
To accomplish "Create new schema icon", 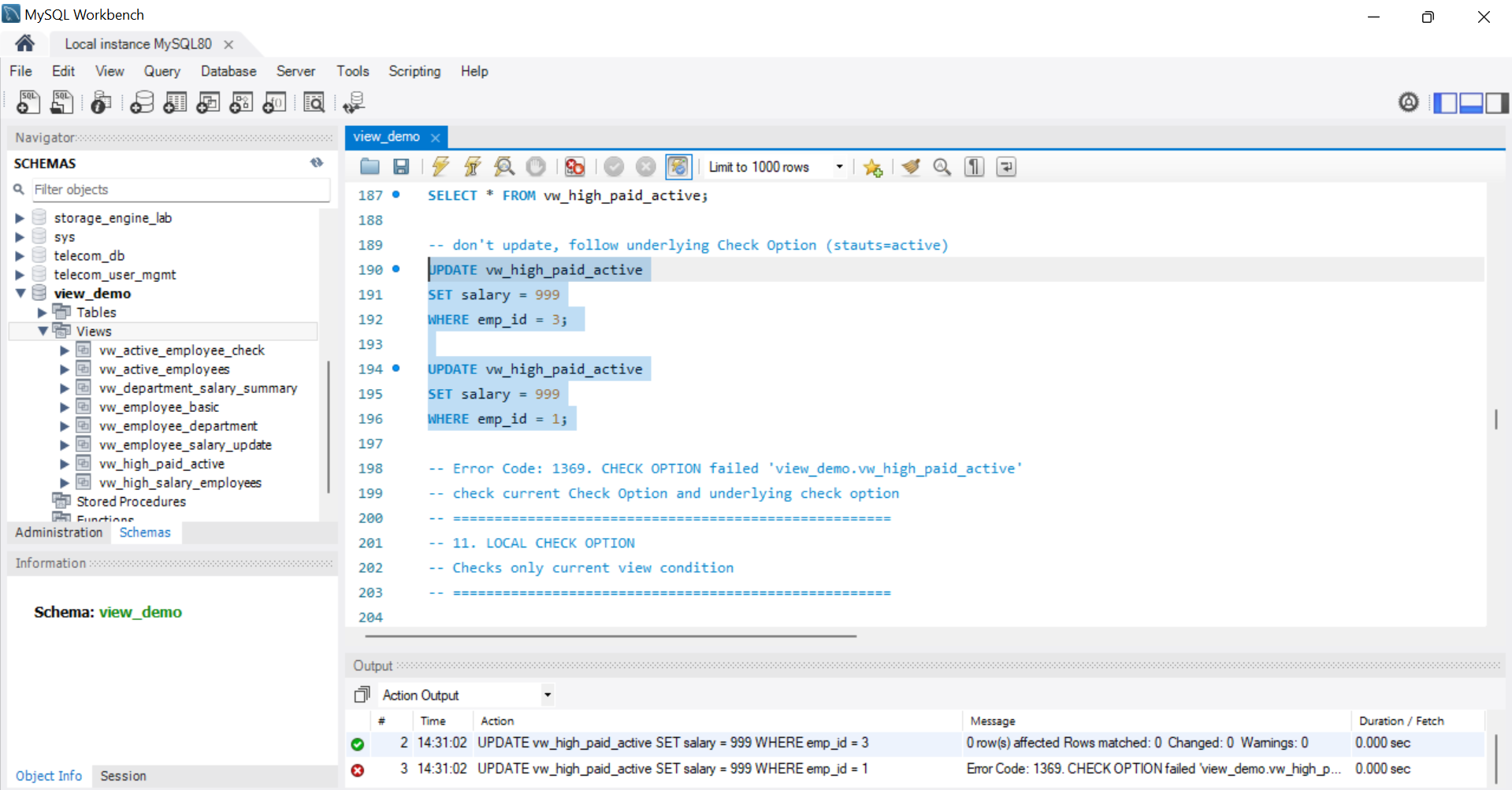I will point(142,102).
